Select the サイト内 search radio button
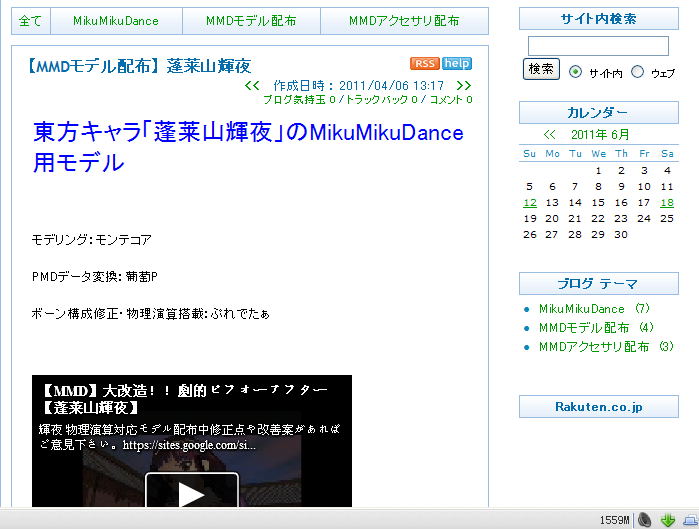 (x=576, y=72)
